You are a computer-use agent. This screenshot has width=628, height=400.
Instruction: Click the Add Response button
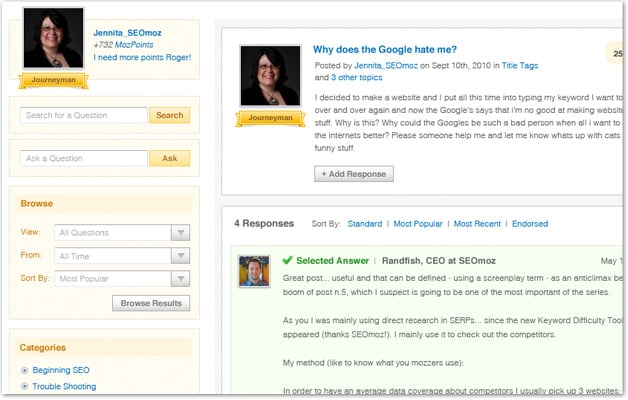(354, 174)
